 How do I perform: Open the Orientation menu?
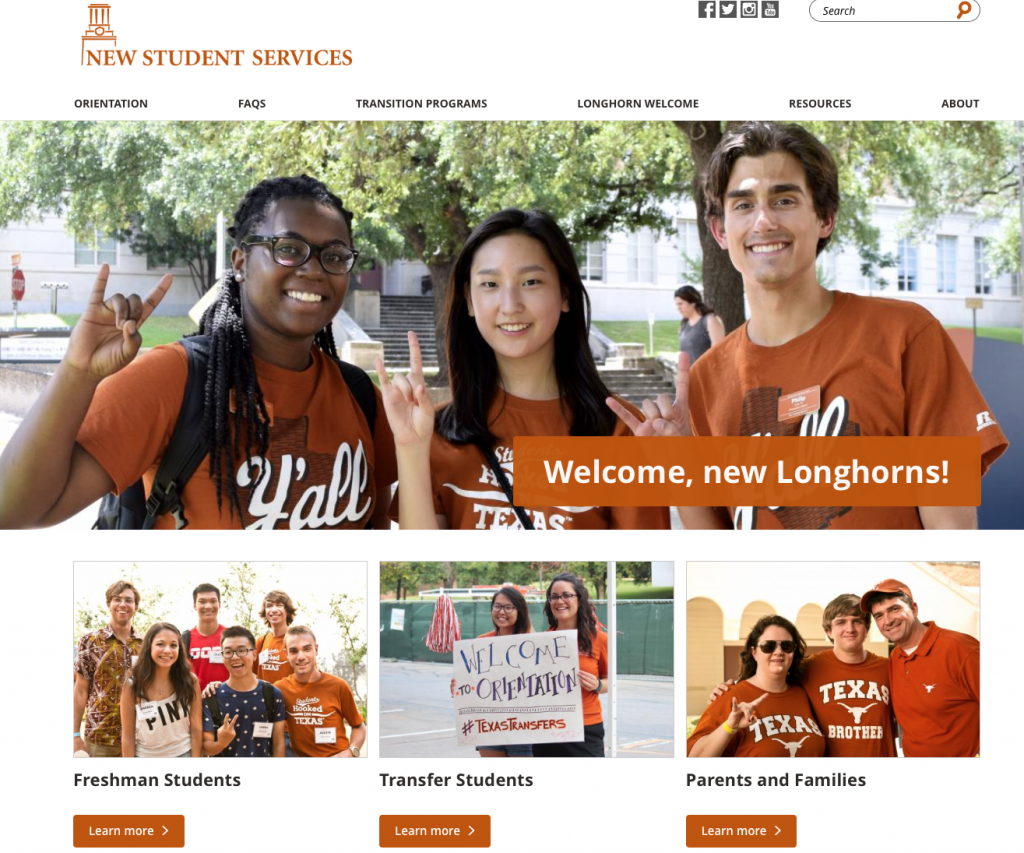point(111,103)
